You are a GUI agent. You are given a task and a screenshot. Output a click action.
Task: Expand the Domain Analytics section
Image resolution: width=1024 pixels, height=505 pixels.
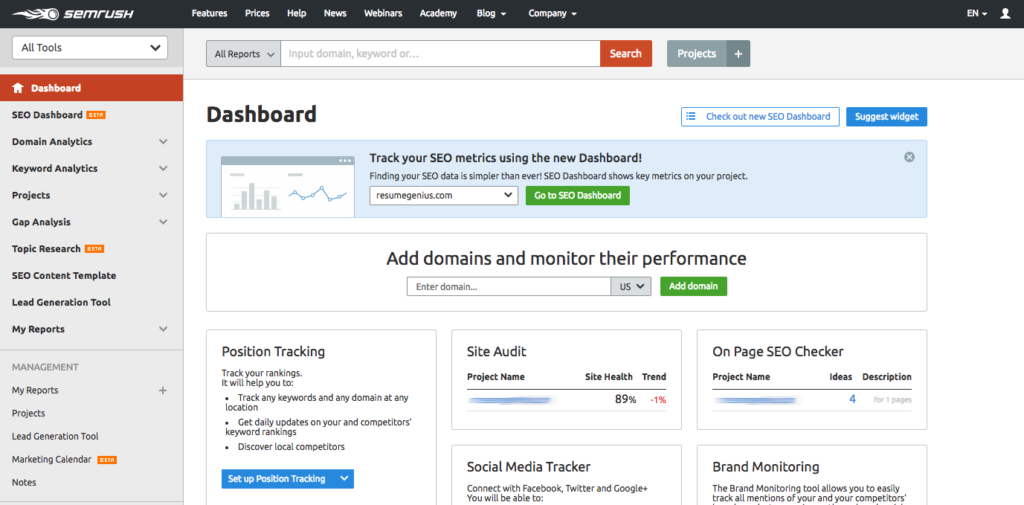tap(163, 142)
